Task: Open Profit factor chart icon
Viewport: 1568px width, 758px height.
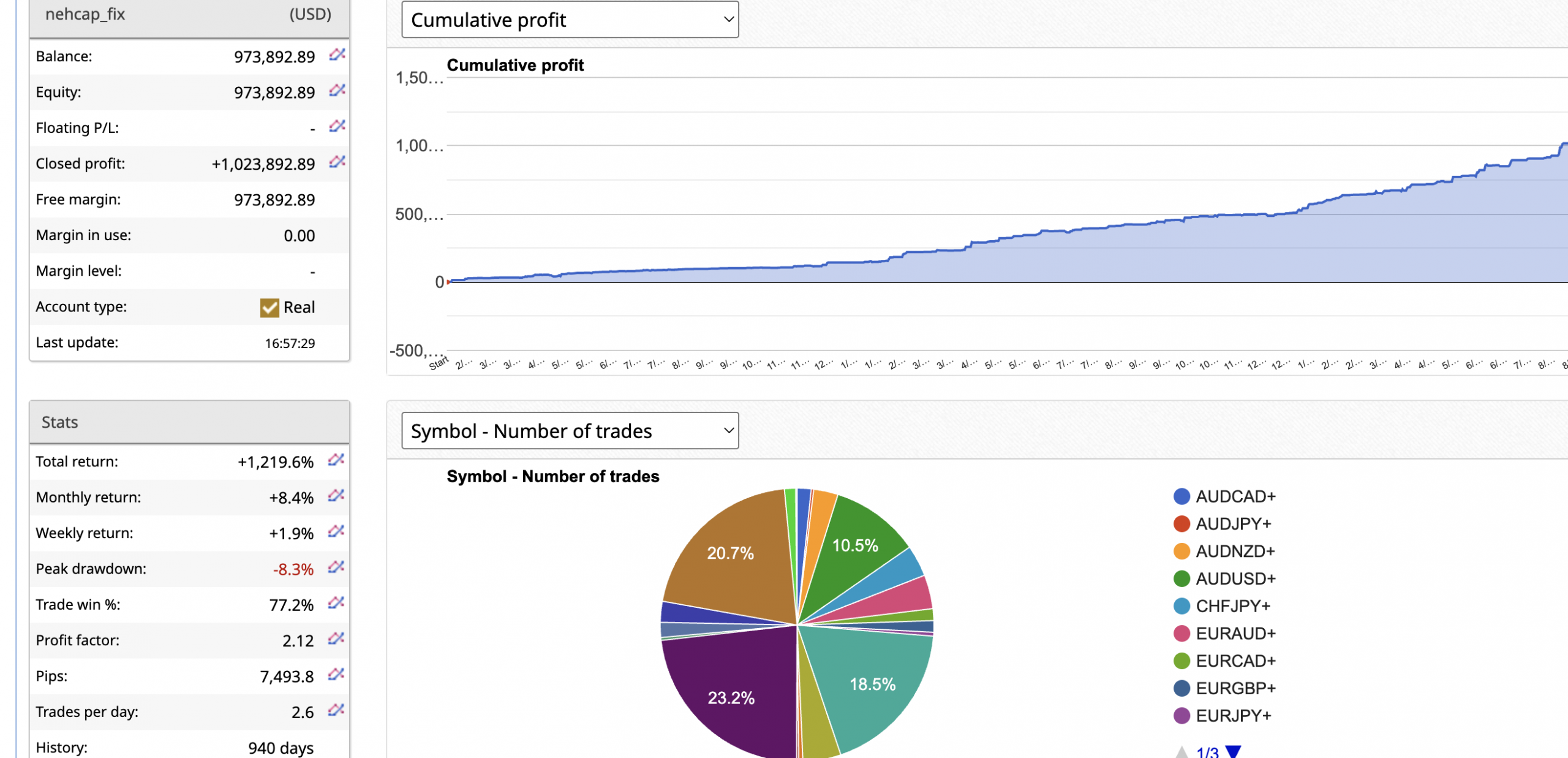Action: (x=336, y=639)
